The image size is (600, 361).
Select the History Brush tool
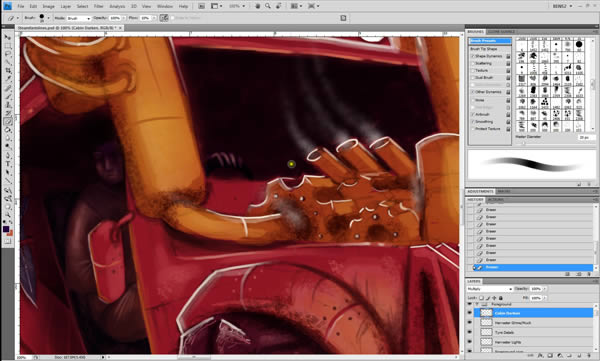(8, 113)
